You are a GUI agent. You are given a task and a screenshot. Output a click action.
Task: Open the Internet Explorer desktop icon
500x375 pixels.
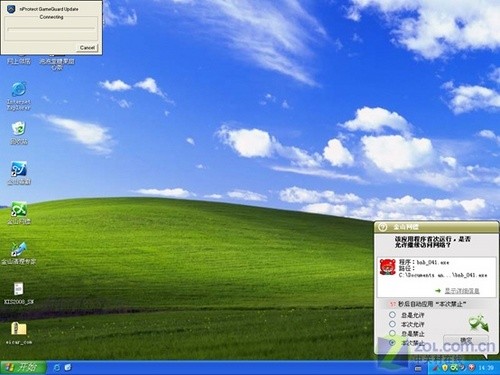click(x=19, y=95)
